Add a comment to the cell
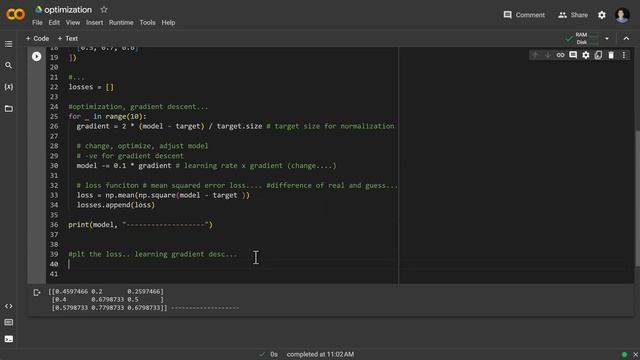Screen dimensions: 640x360 coord(573,55)
